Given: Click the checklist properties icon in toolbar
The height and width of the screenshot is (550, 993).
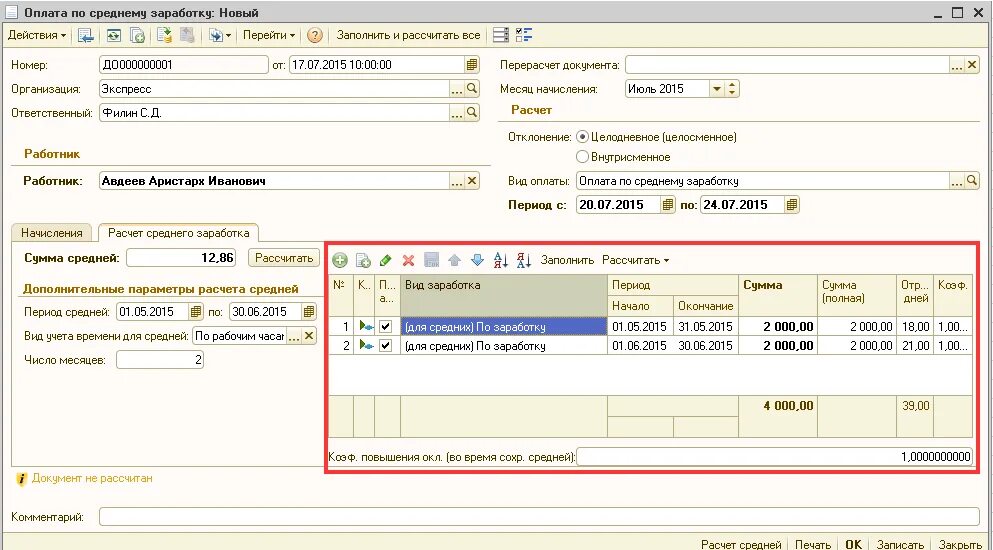Looking at the screenshot, I should [524, 35].
